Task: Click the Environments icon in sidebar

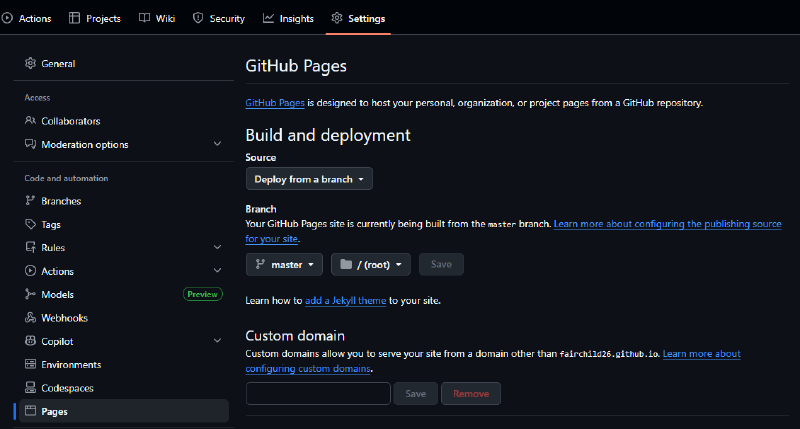Action: click(x=30, y=365)
